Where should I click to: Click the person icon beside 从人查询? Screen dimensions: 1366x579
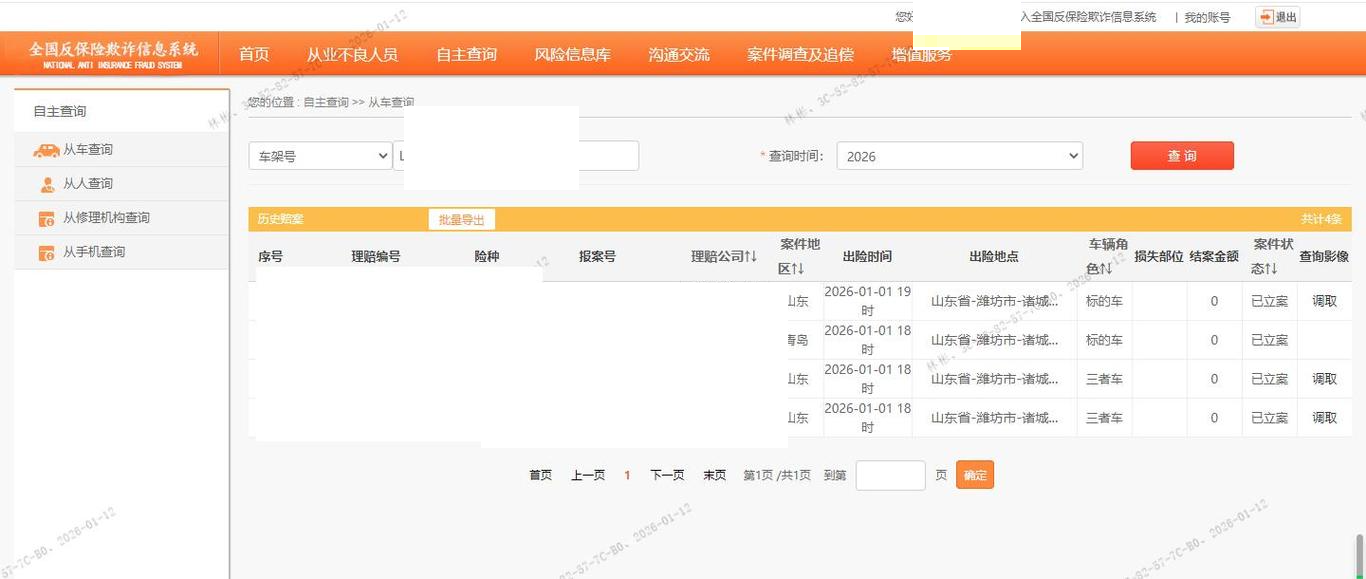pyautogui.click(x=47, y=184)
